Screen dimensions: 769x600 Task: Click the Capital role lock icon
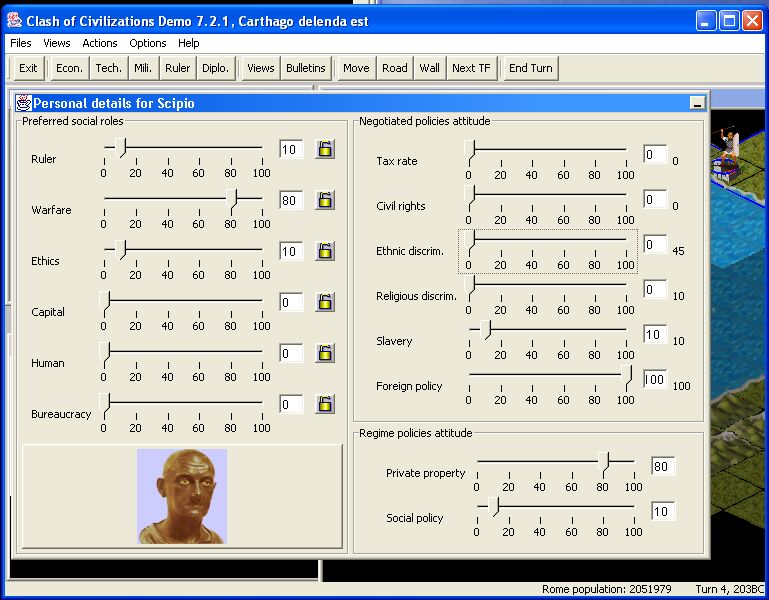click(325, 302)
